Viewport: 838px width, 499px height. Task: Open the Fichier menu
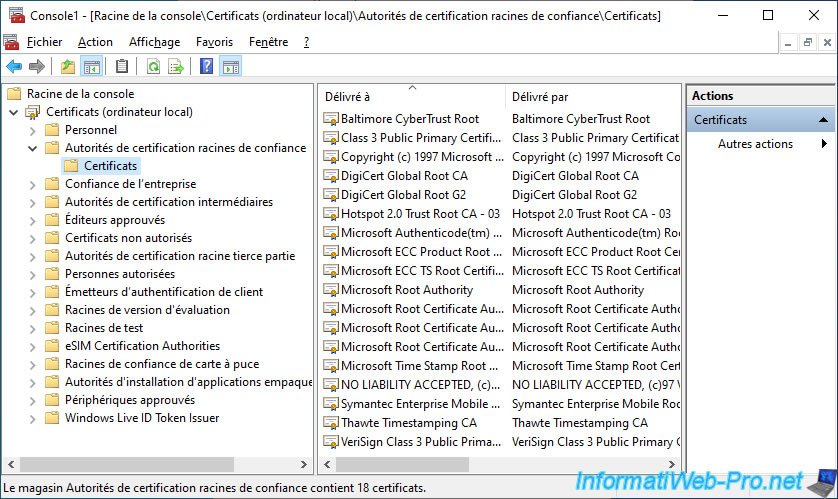click(44, 42)
